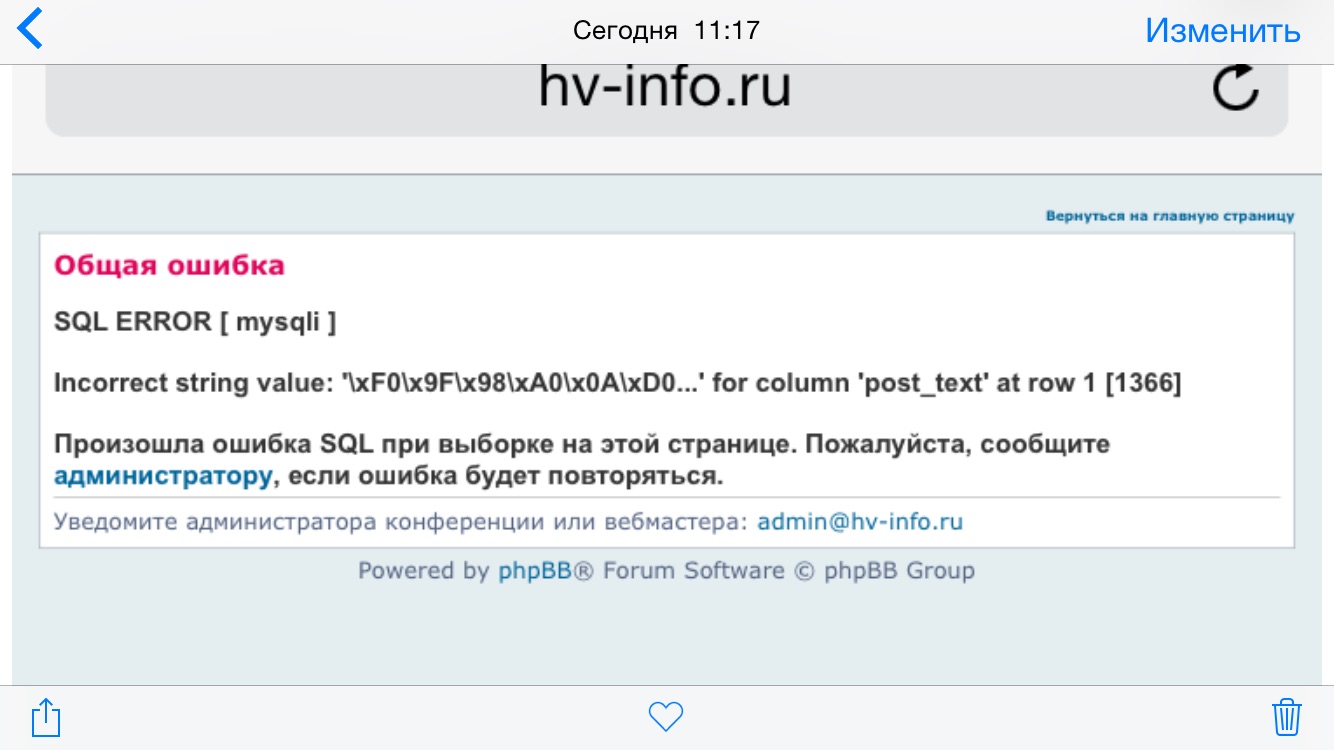
Task: Select the 'Incorrect string value' error line
Action: pos(617,384)
